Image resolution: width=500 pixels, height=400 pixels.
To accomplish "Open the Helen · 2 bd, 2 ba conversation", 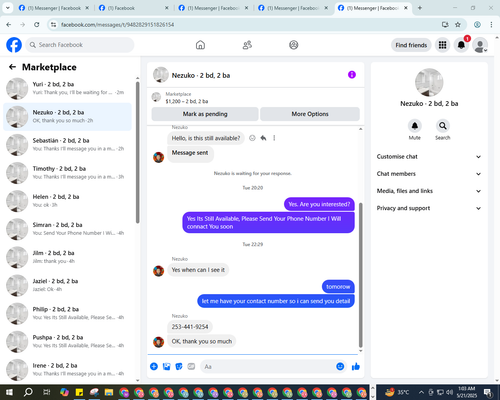I will pos(67,201).
